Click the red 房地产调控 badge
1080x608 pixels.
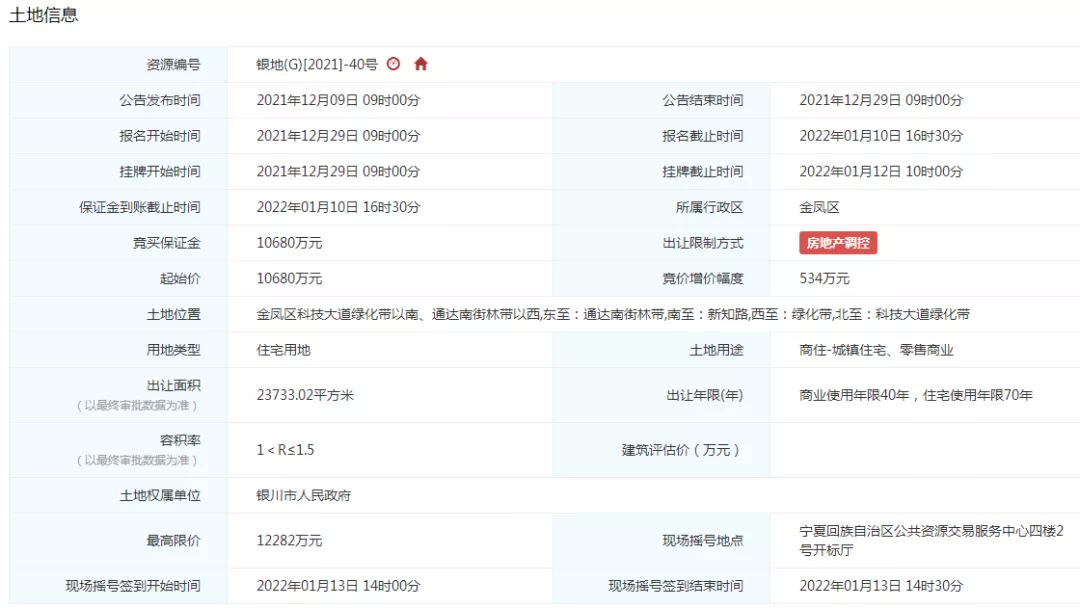tap(837, 243)
